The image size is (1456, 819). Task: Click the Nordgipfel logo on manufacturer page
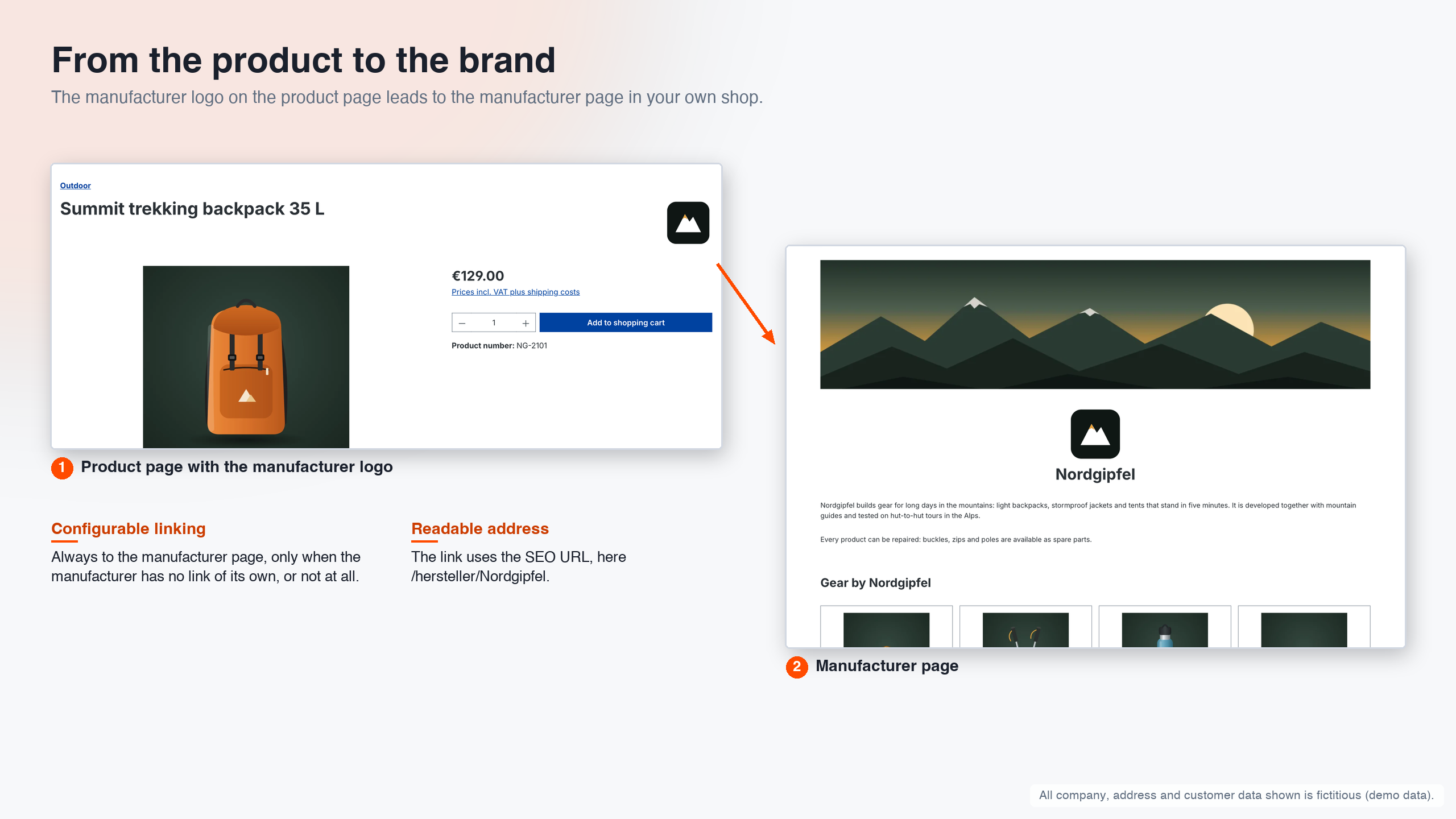click(1095, 434)
